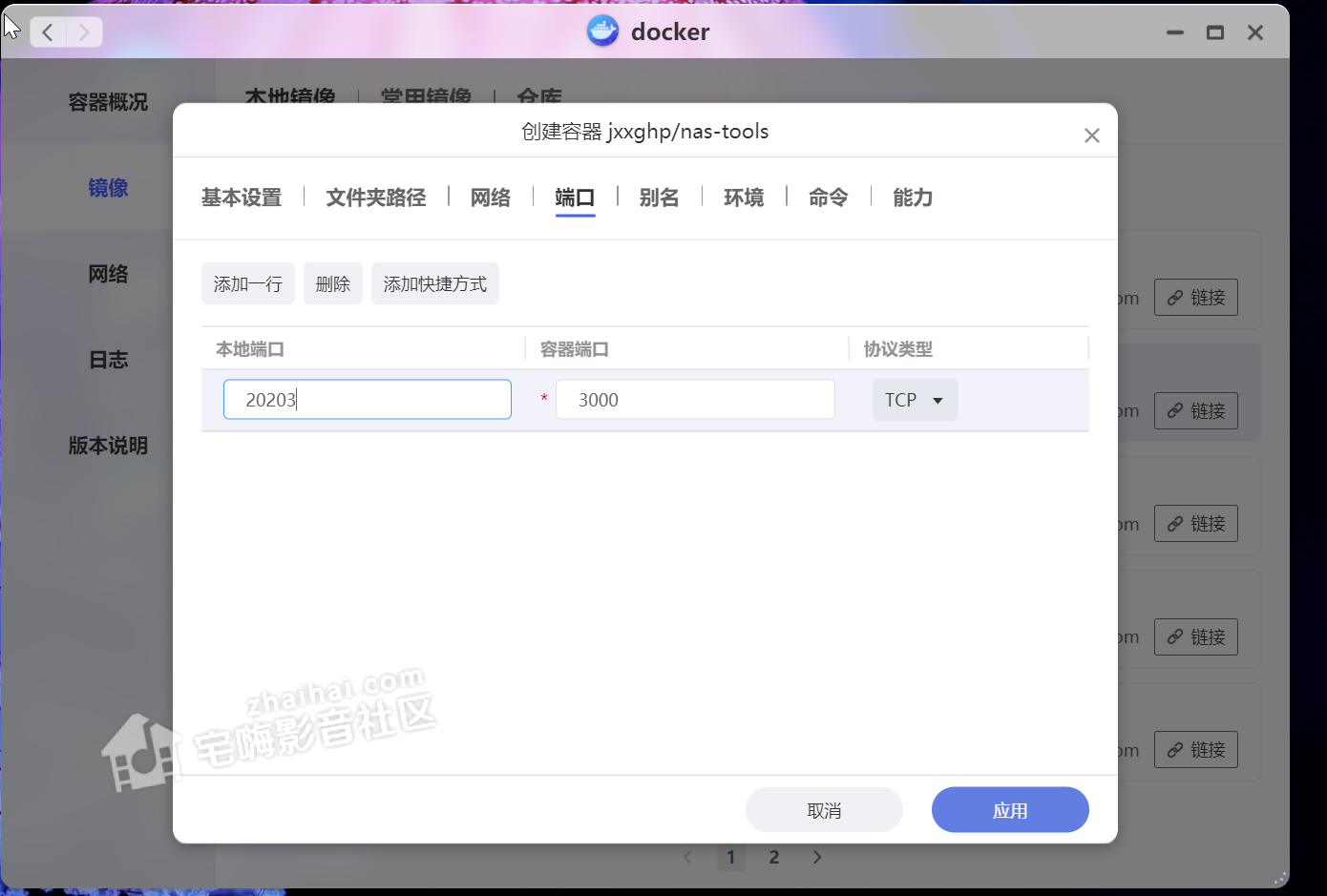This screenshot has width=1327, height=896.
Task: Click the third 链接 button
Action: point(1196,524)
